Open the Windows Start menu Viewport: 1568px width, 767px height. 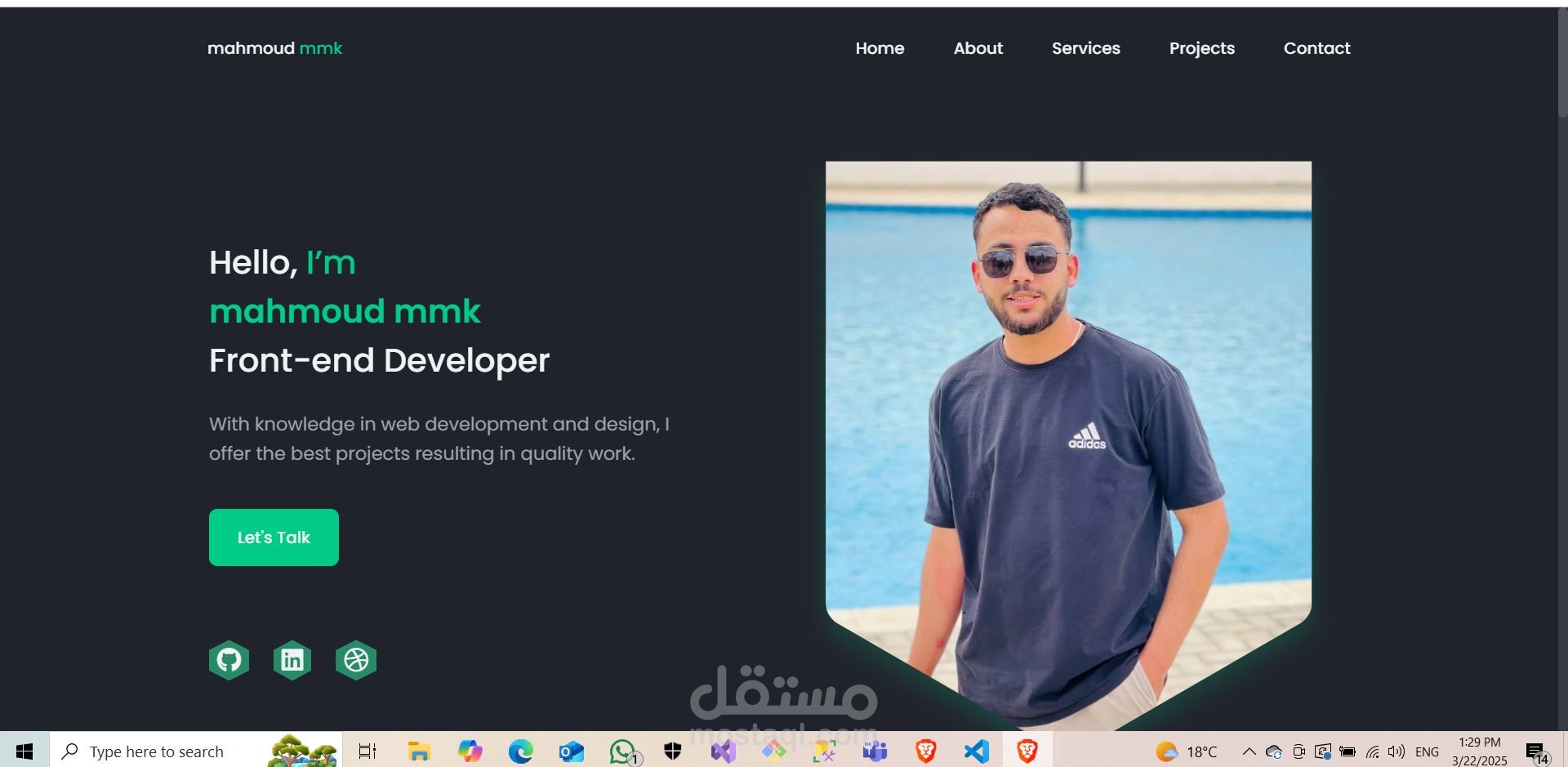(24, 751)
